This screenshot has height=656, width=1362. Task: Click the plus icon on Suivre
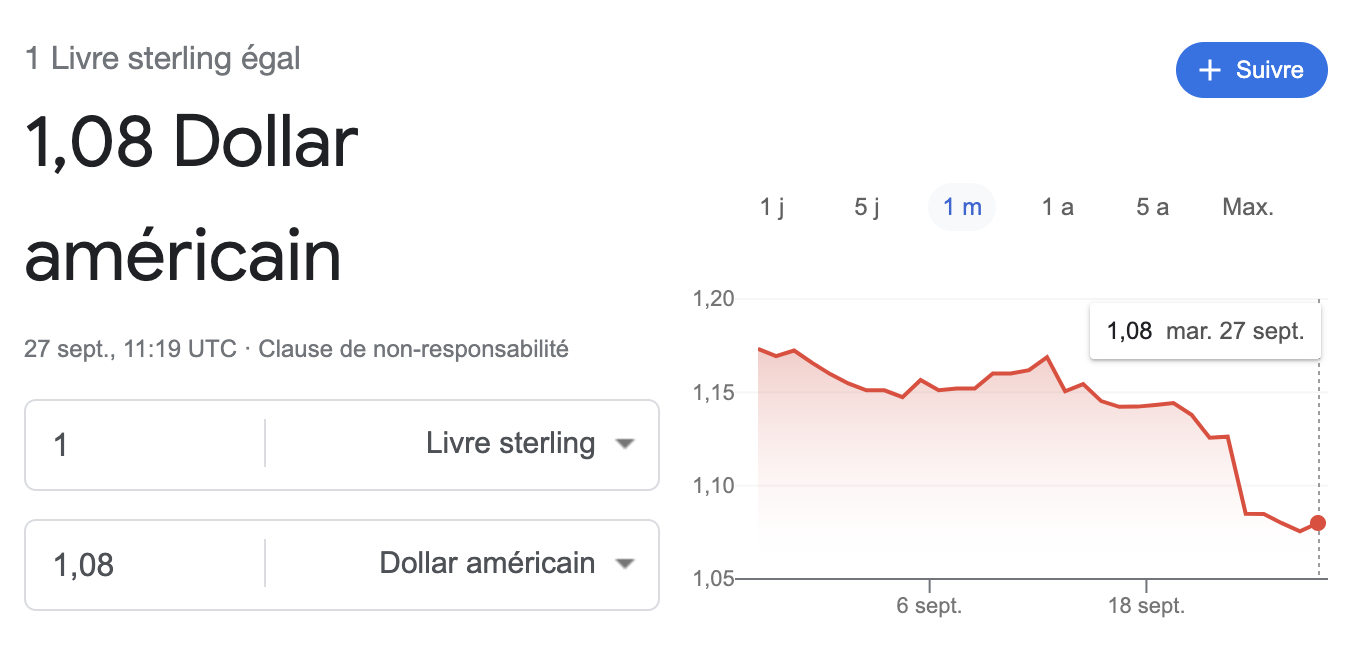pyautogui.click(x=1210, y=70)
